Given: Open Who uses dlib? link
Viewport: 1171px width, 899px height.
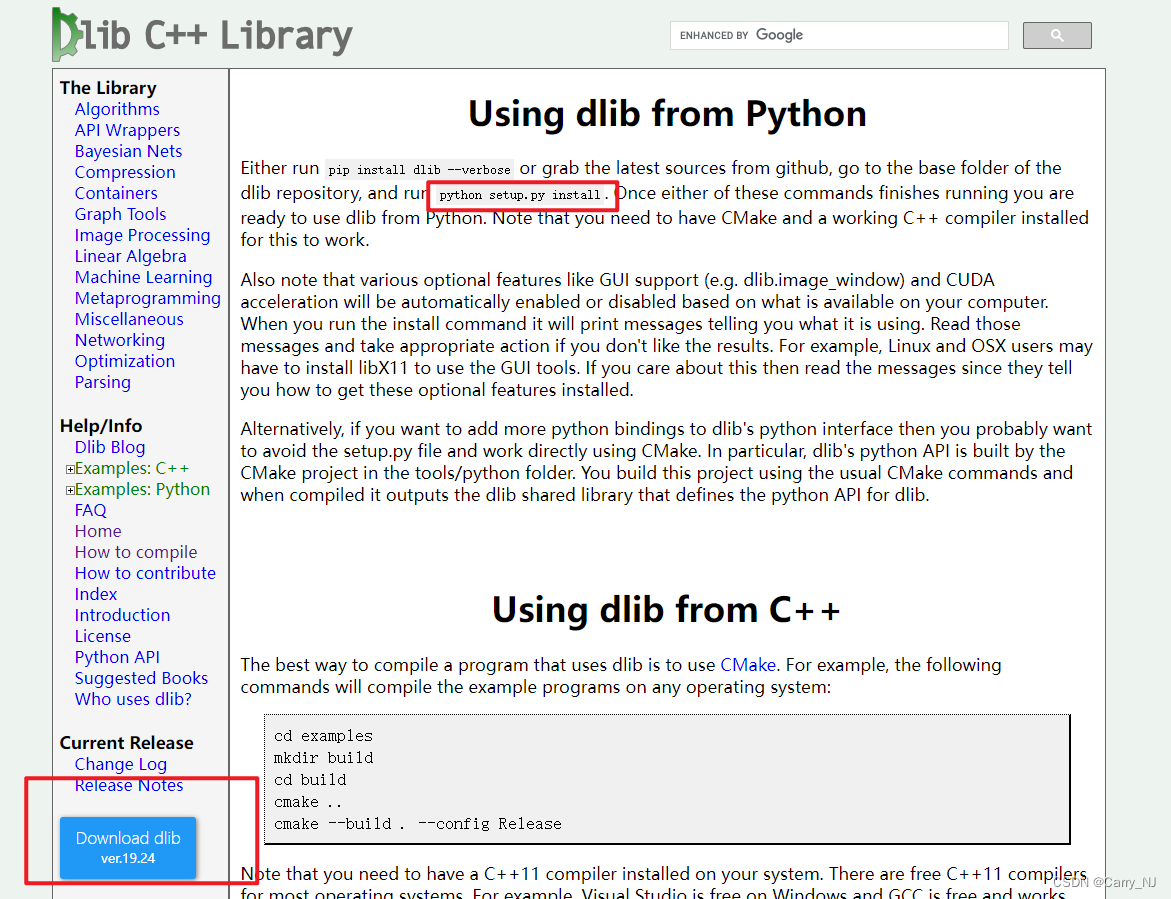Looking at the screenshot, I should coord(133,699).
